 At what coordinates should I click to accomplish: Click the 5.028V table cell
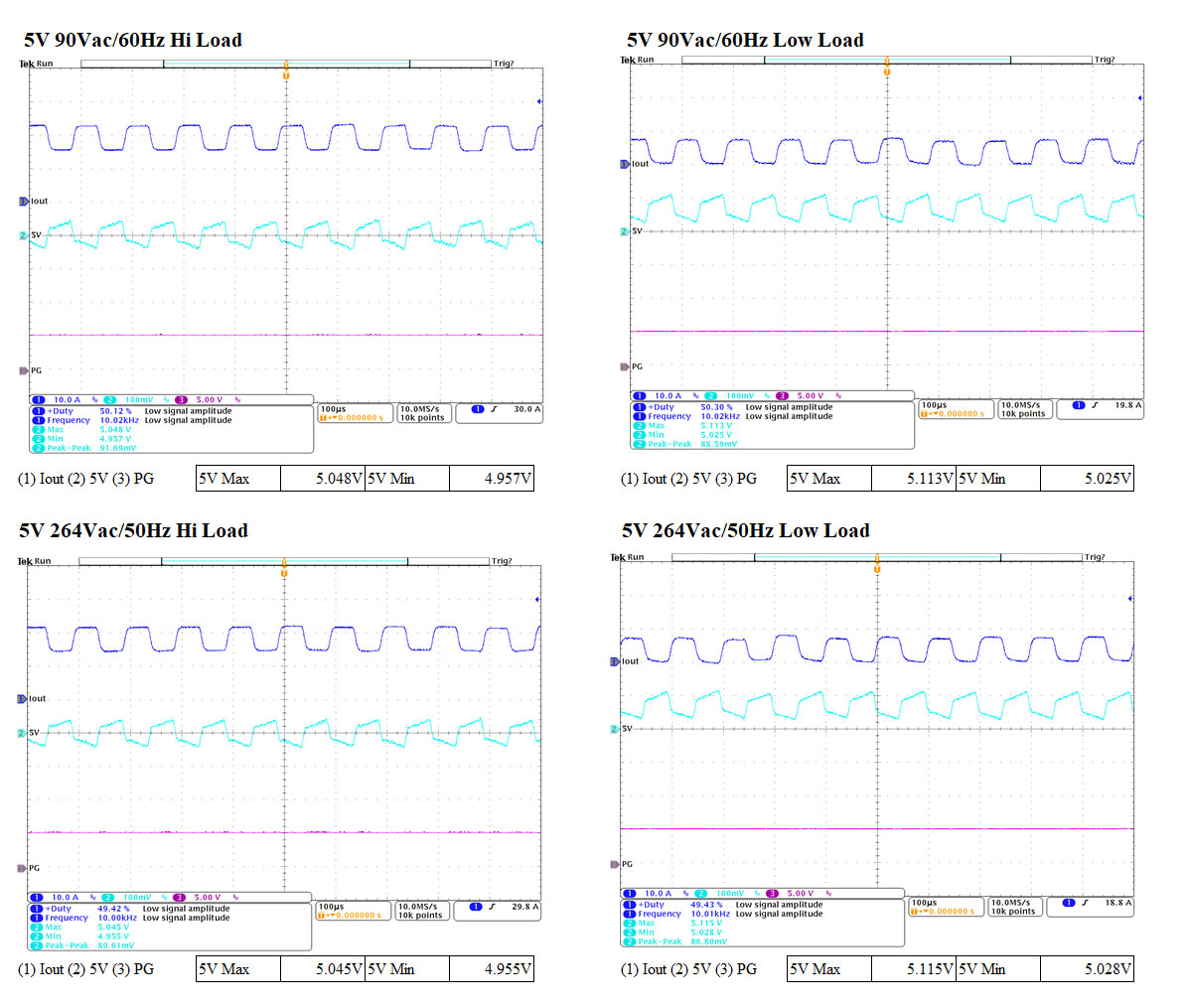click(1088, 969)
